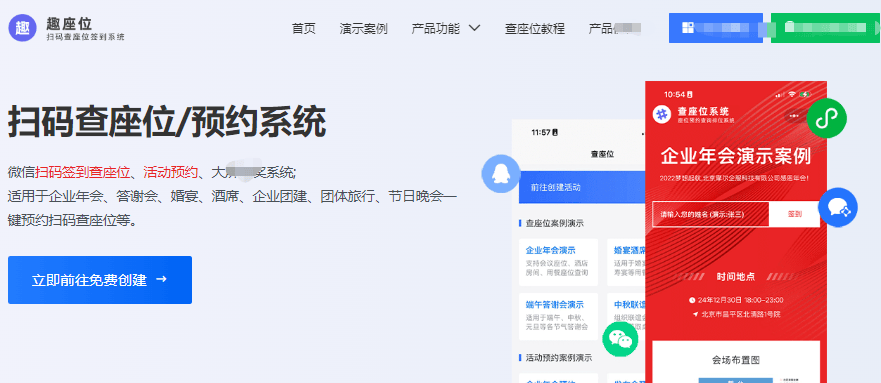881x383 pixels.
Task: Click the blue QQ penguin icon
Action: [501, 174]
